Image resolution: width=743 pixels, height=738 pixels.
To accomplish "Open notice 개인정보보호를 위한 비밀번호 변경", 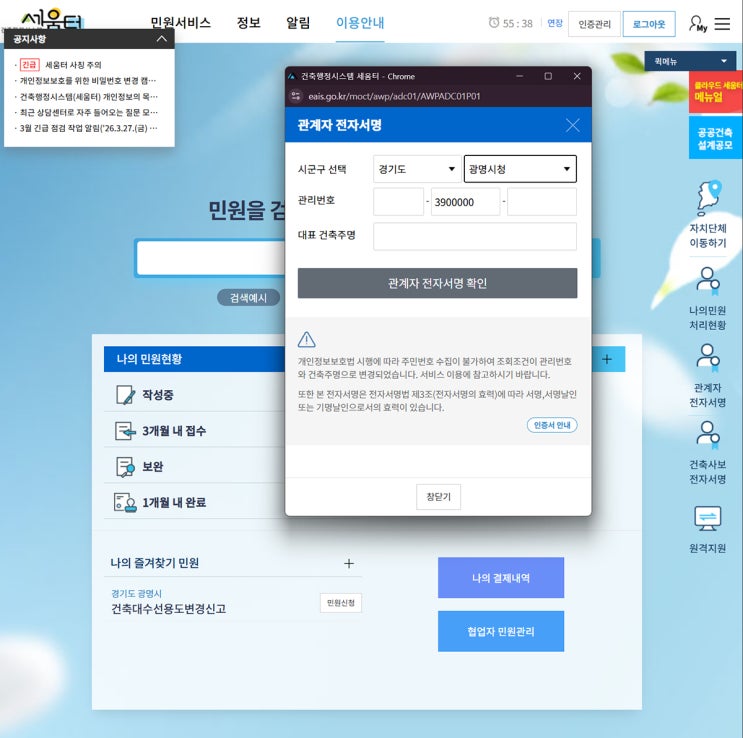I will (x=88, y=81).
